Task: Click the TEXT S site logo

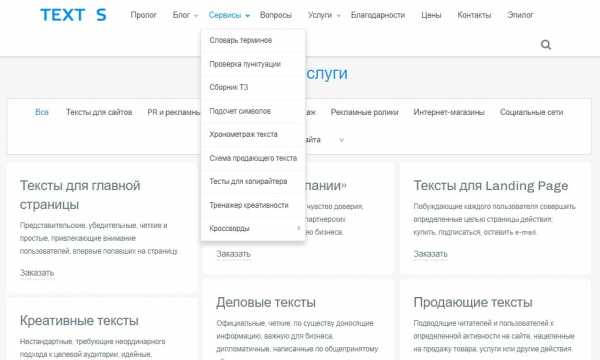Action: [x=73, y=15]
